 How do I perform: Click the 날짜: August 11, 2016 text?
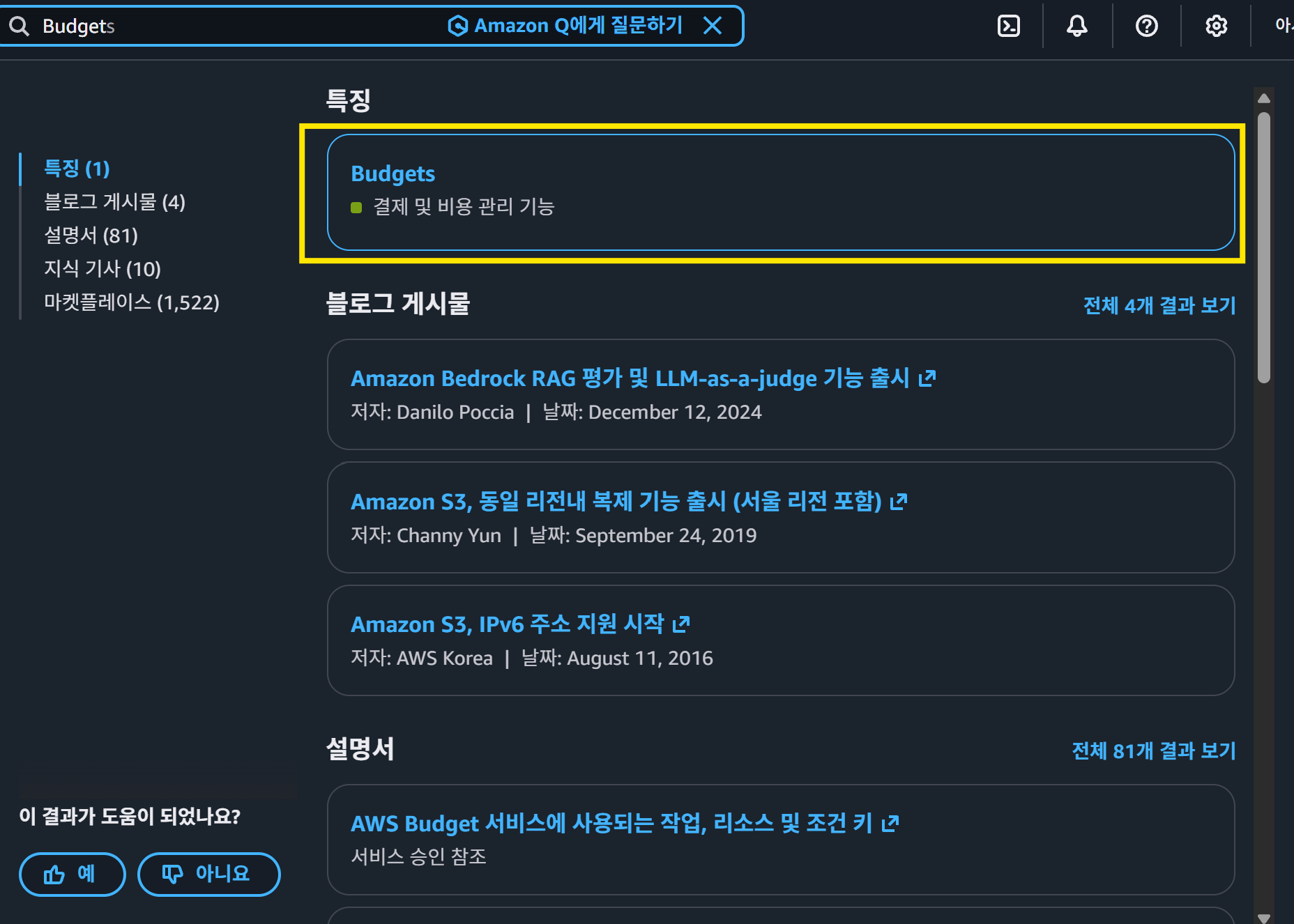(x=617, y=659)
